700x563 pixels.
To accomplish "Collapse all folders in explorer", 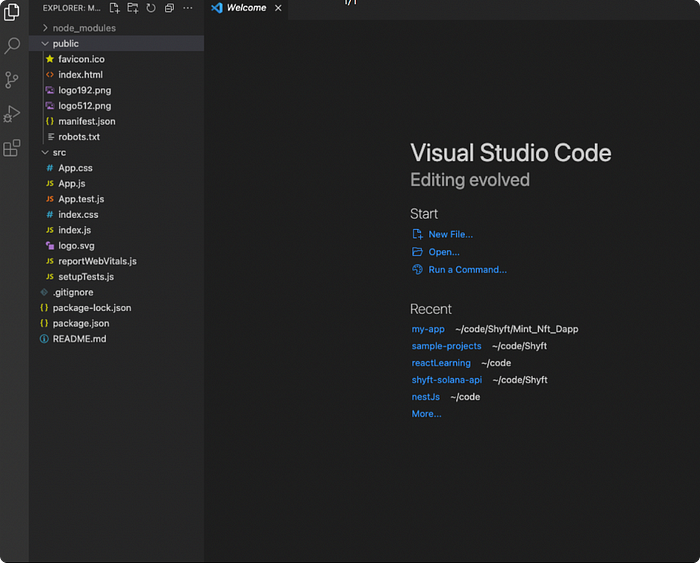I will coord(169,8).
